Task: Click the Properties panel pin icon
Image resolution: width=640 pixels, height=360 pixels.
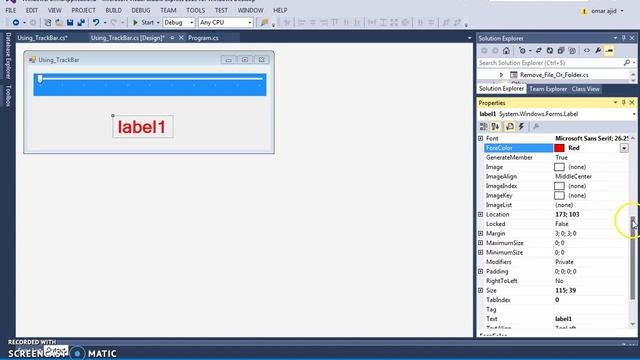Action: pyautogui.click(x=624, y=102)
